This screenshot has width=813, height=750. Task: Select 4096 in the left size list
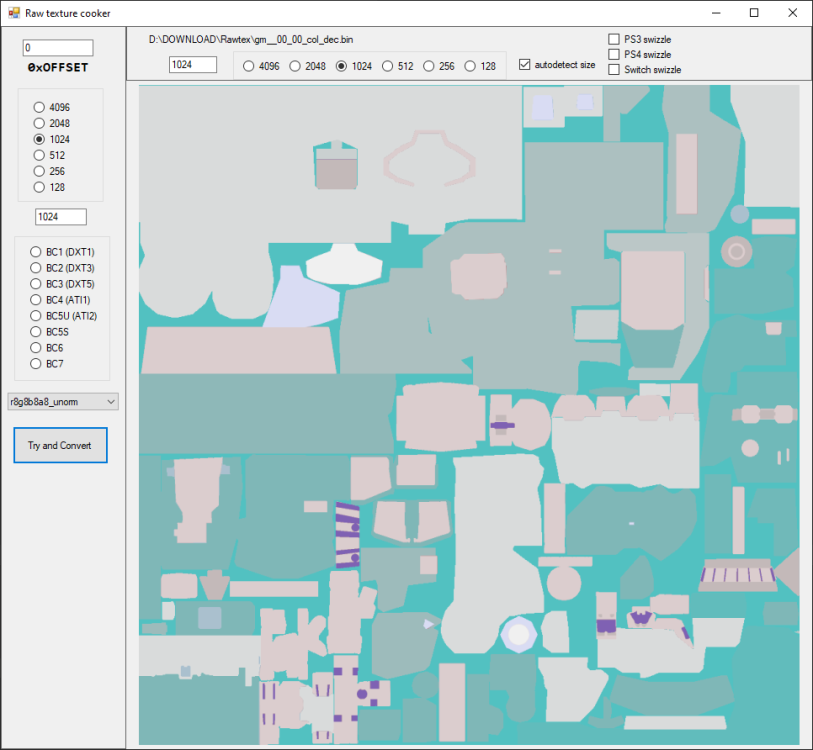tap(39, 107)
